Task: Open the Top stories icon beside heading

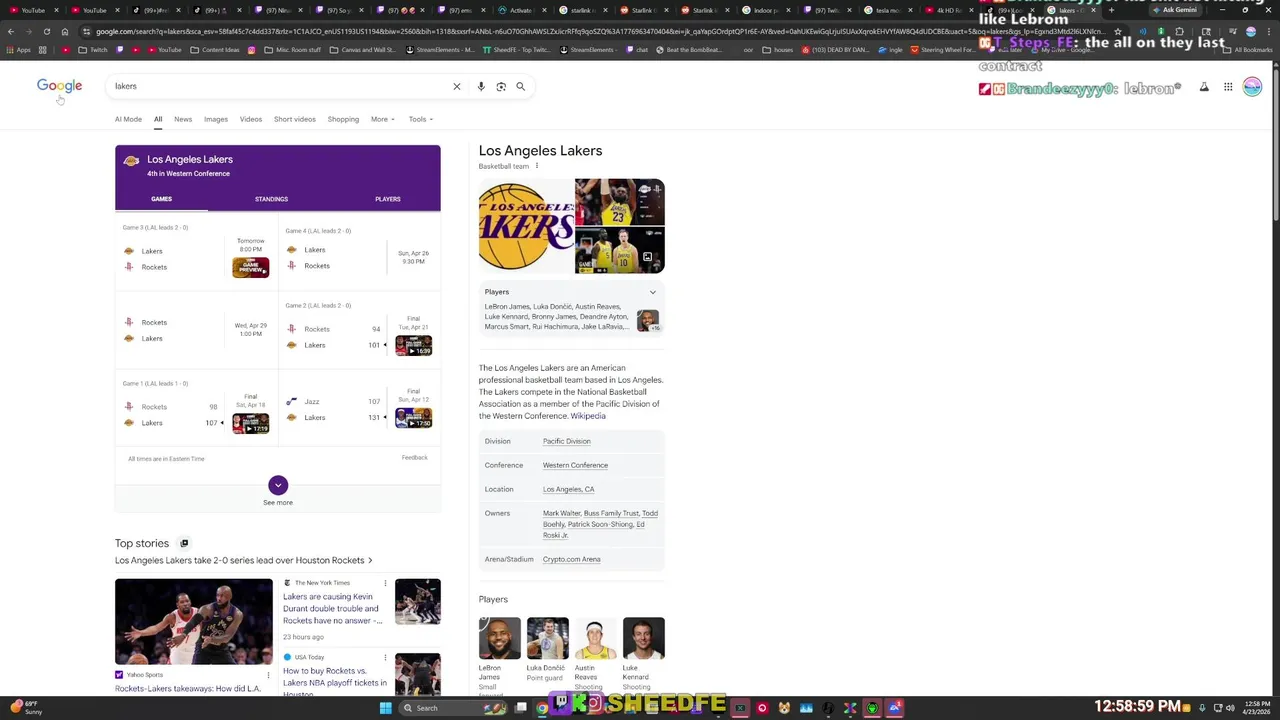Action: [184, 543]
